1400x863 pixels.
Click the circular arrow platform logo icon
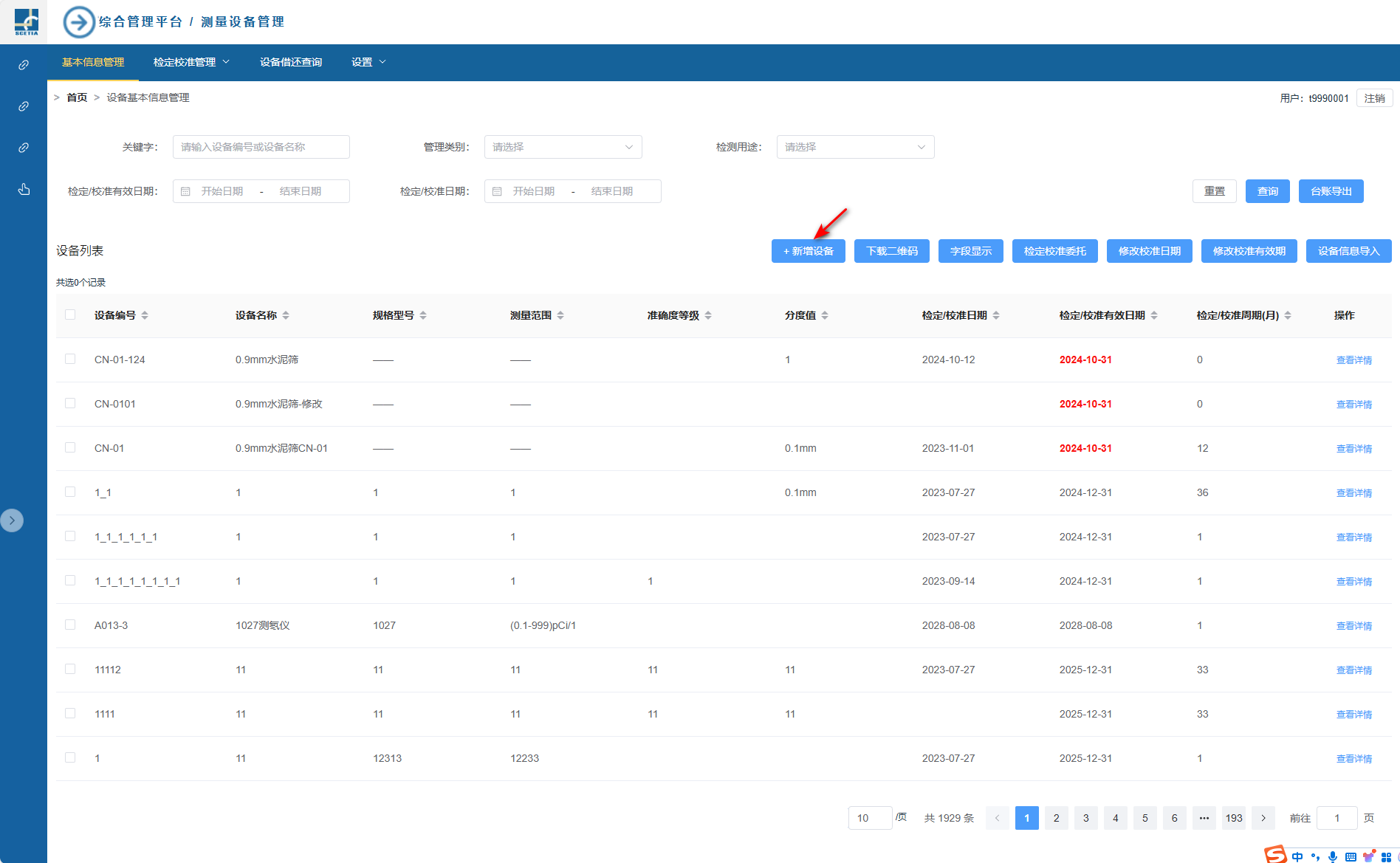(79, 22)
